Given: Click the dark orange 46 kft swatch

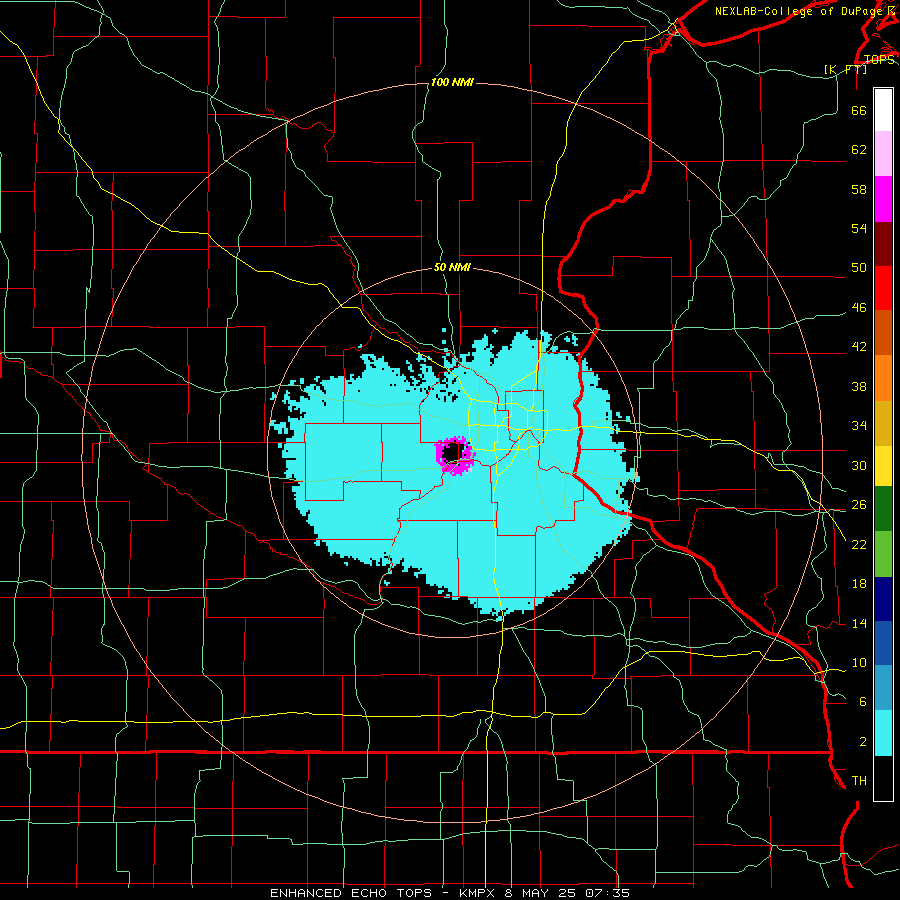Looking at the screenshot, I should click(883, 332).
